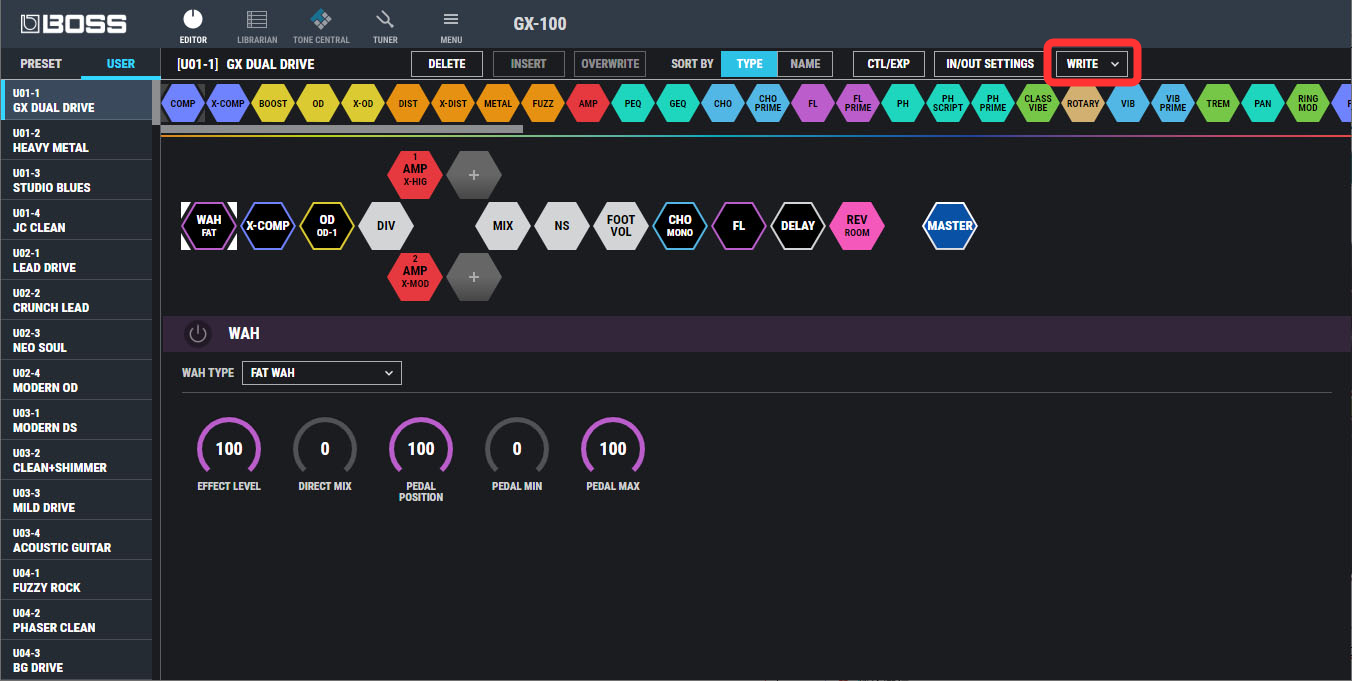Select the U03-2 CLEAN+SHIMMER patch
Viewport: 1353px width, 682px height.
pyautogui.click(x=76, y=460)
